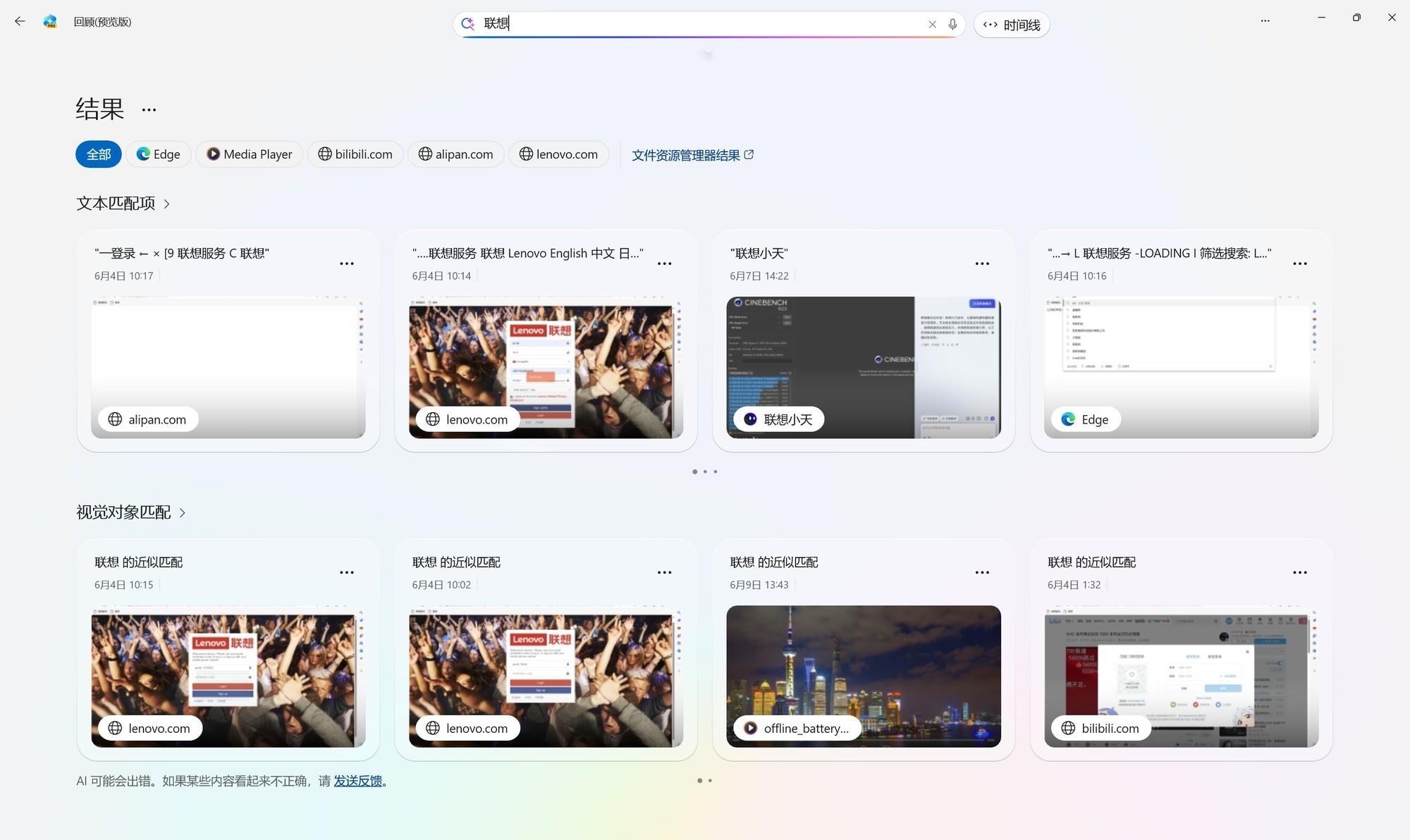Open the 时间线 timeline button
The image size is (1410, 840).
1012,25
